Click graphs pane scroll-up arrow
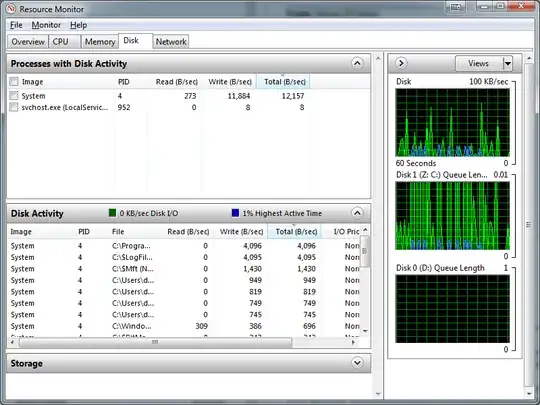540x405 pixels. click(x=529, y=58)
